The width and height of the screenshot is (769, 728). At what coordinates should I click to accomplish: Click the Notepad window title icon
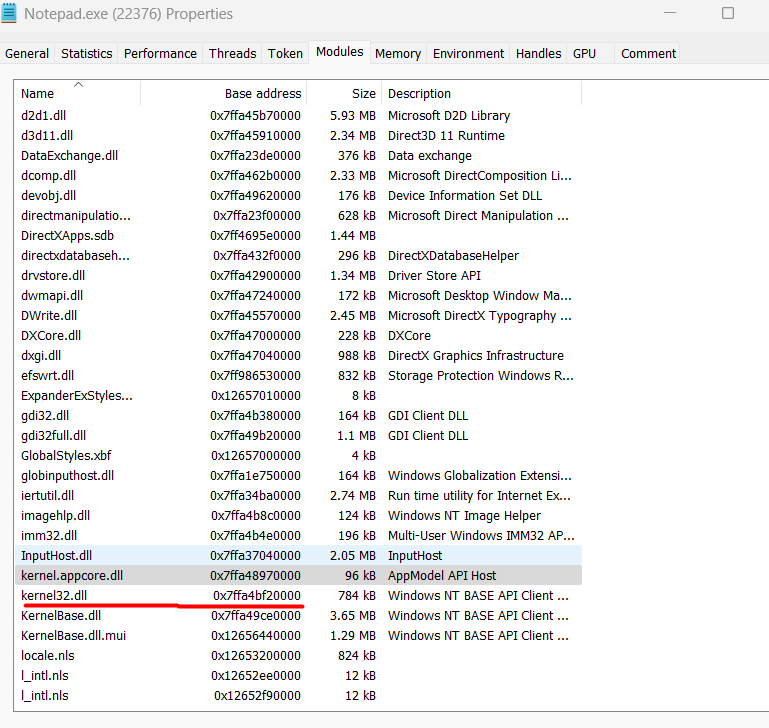coord(9,13)
